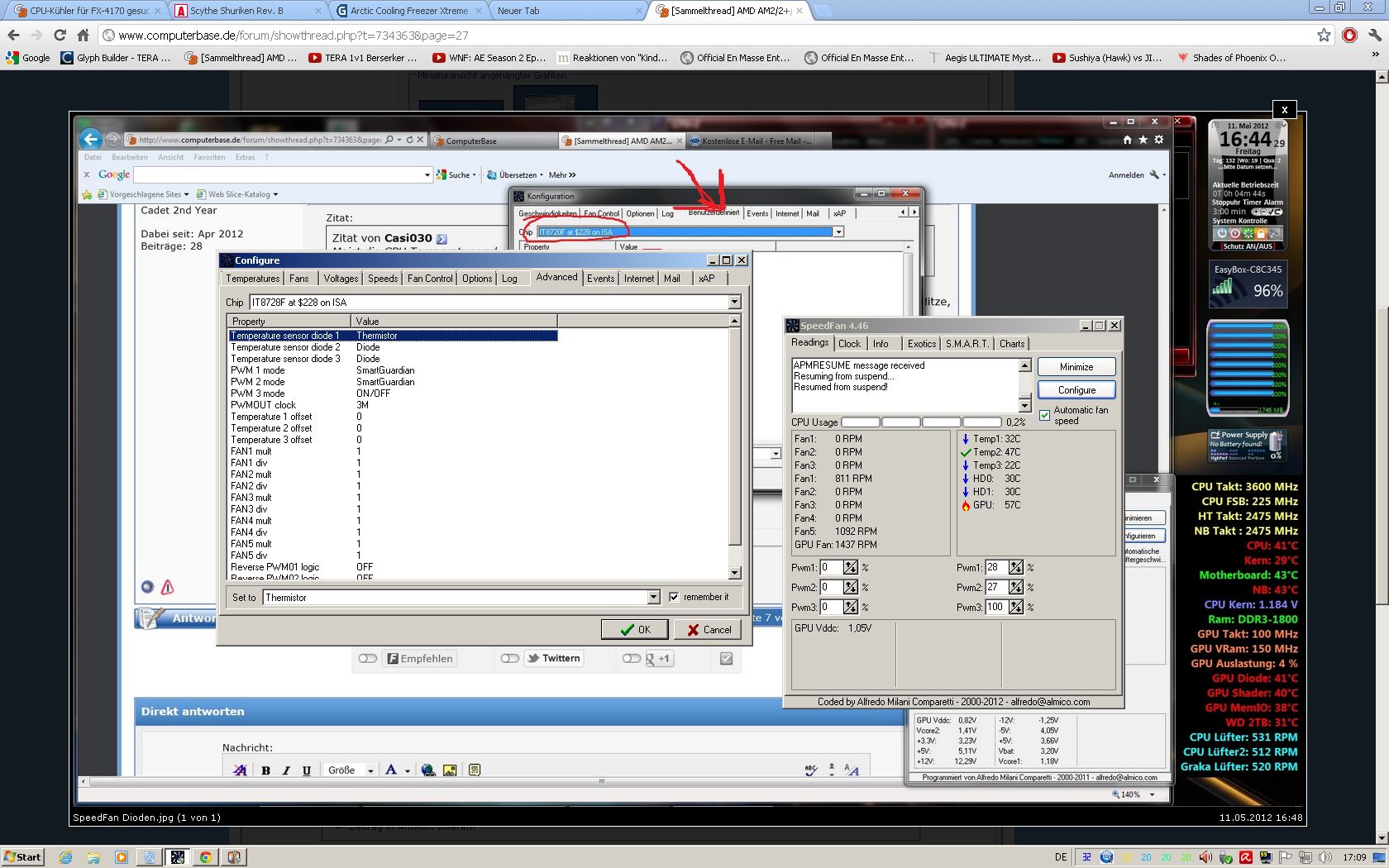Bookmark this page with the star icon

tap(1324, 36)
